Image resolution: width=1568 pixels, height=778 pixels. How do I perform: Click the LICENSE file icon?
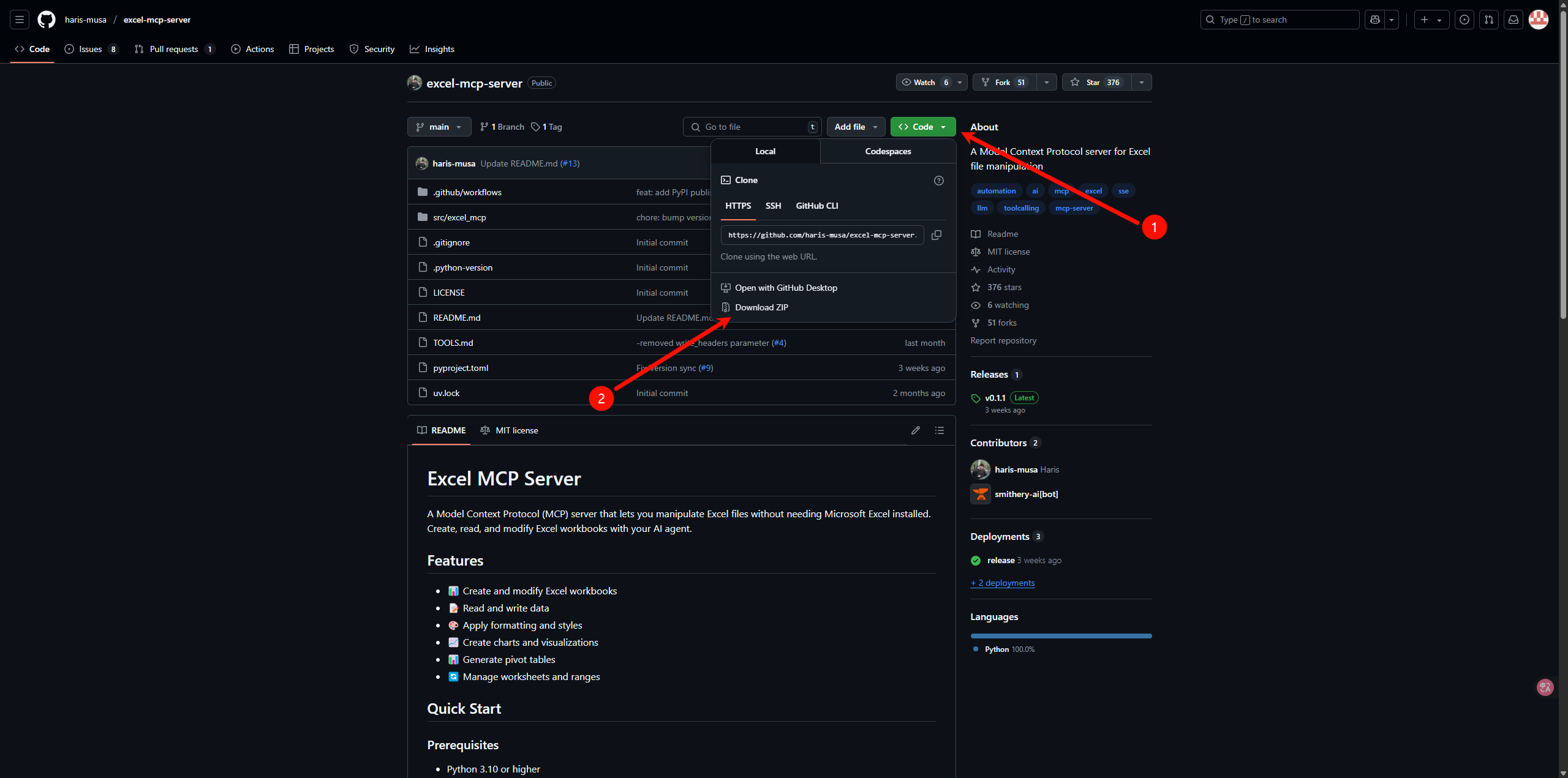pyautogui.click(x=423, y=292)
